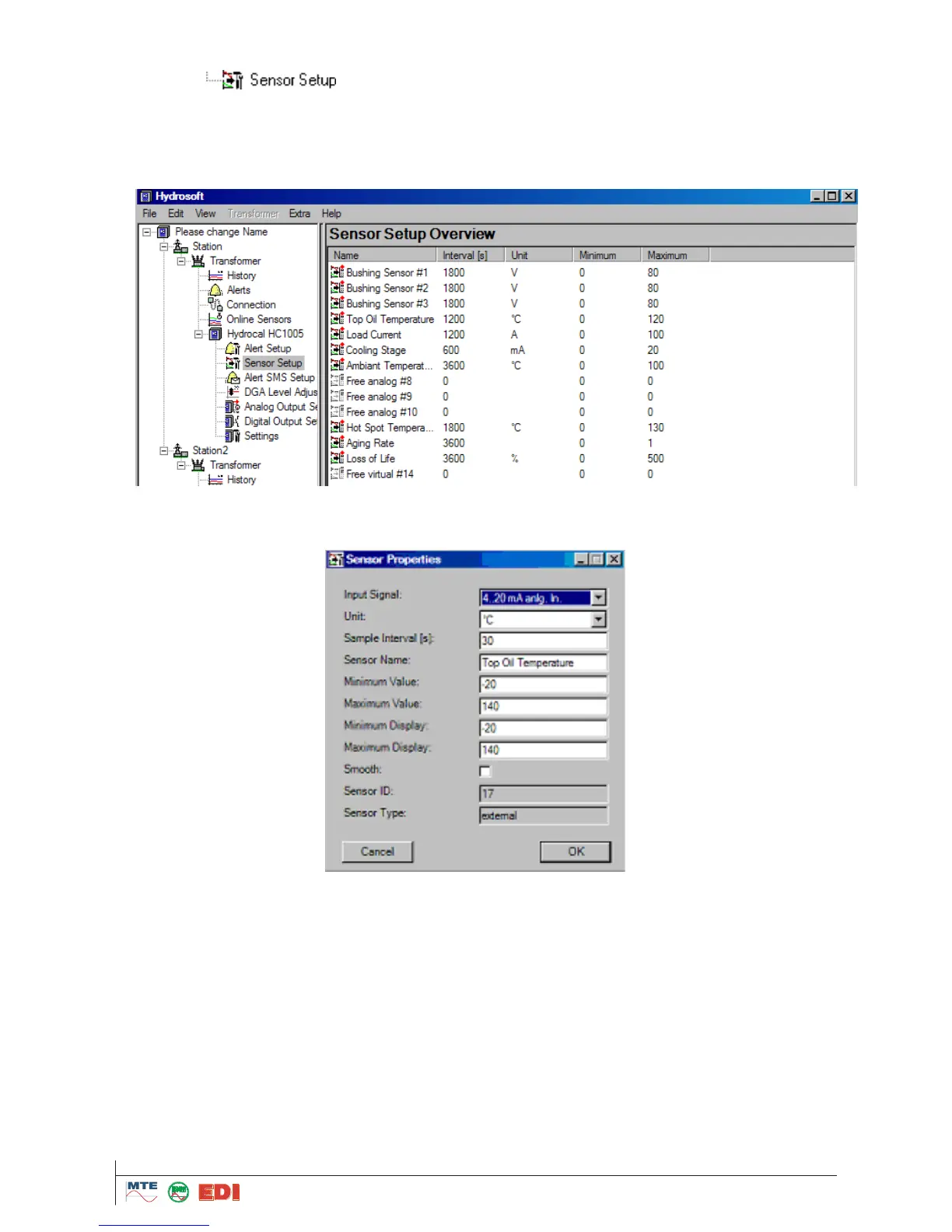Click the Hydrosoft title bar icon
Viewport: 952px width, 1232px height.
(x=145, y=196)
